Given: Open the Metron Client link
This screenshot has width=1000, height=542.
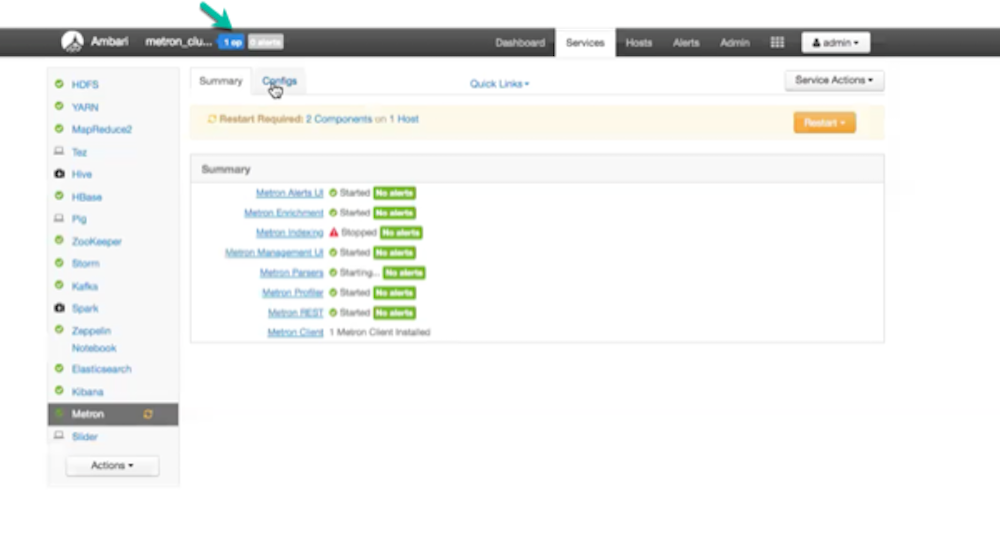Looking at the screenshot, I should pos(295,332).
